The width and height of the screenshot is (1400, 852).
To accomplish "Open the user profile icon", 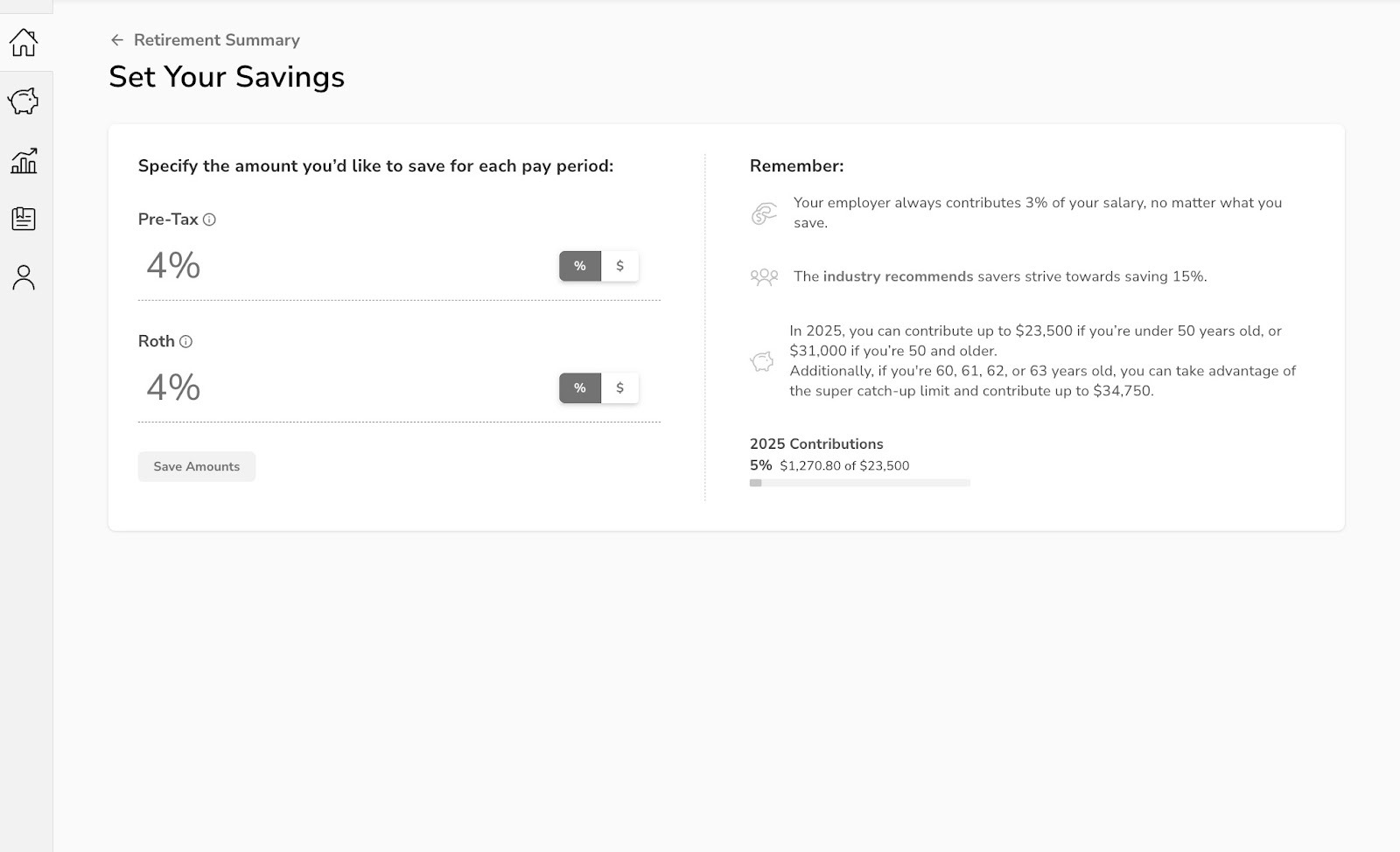I will 24,277.
